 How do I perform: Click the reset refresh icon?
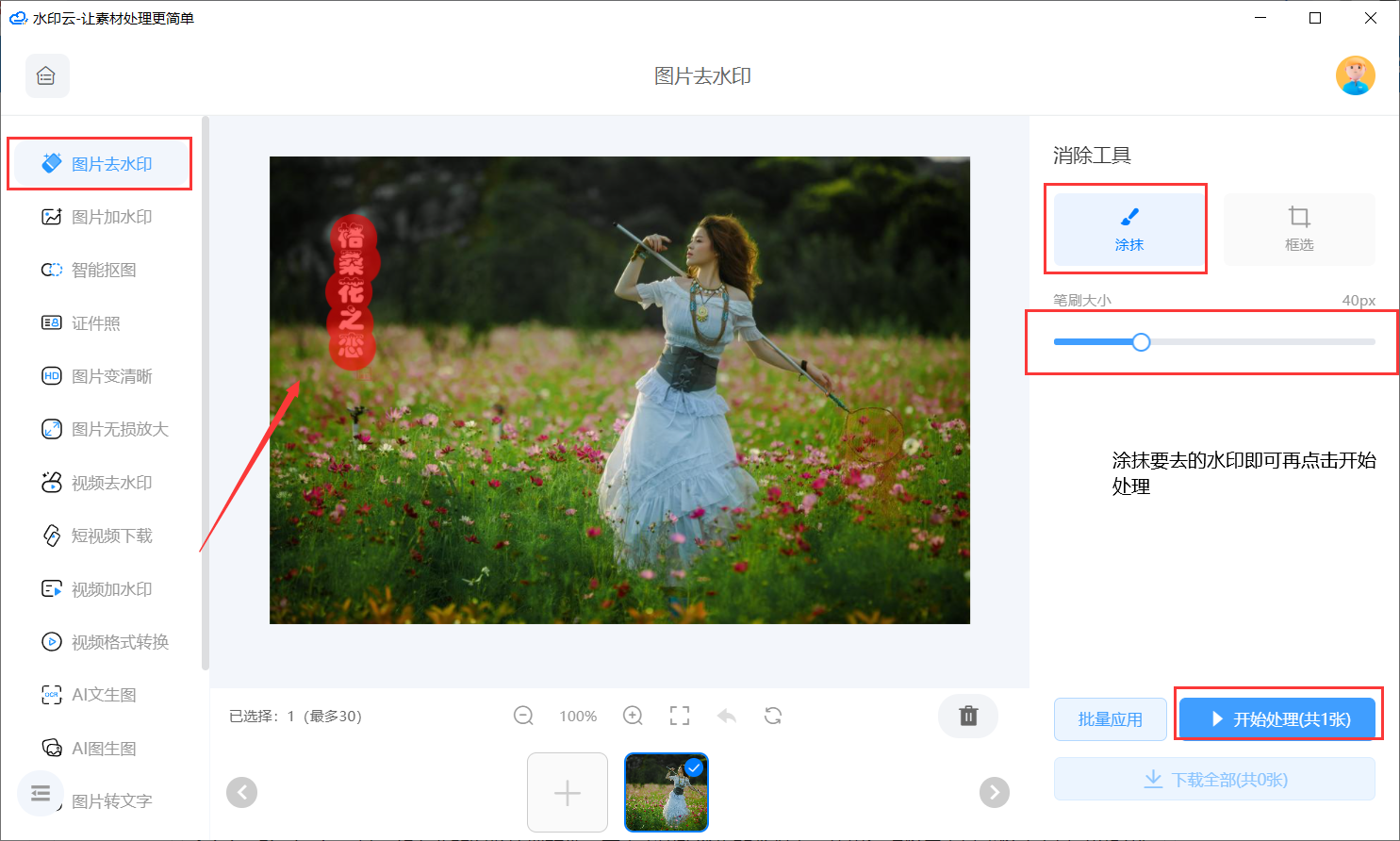pos(773,716)
